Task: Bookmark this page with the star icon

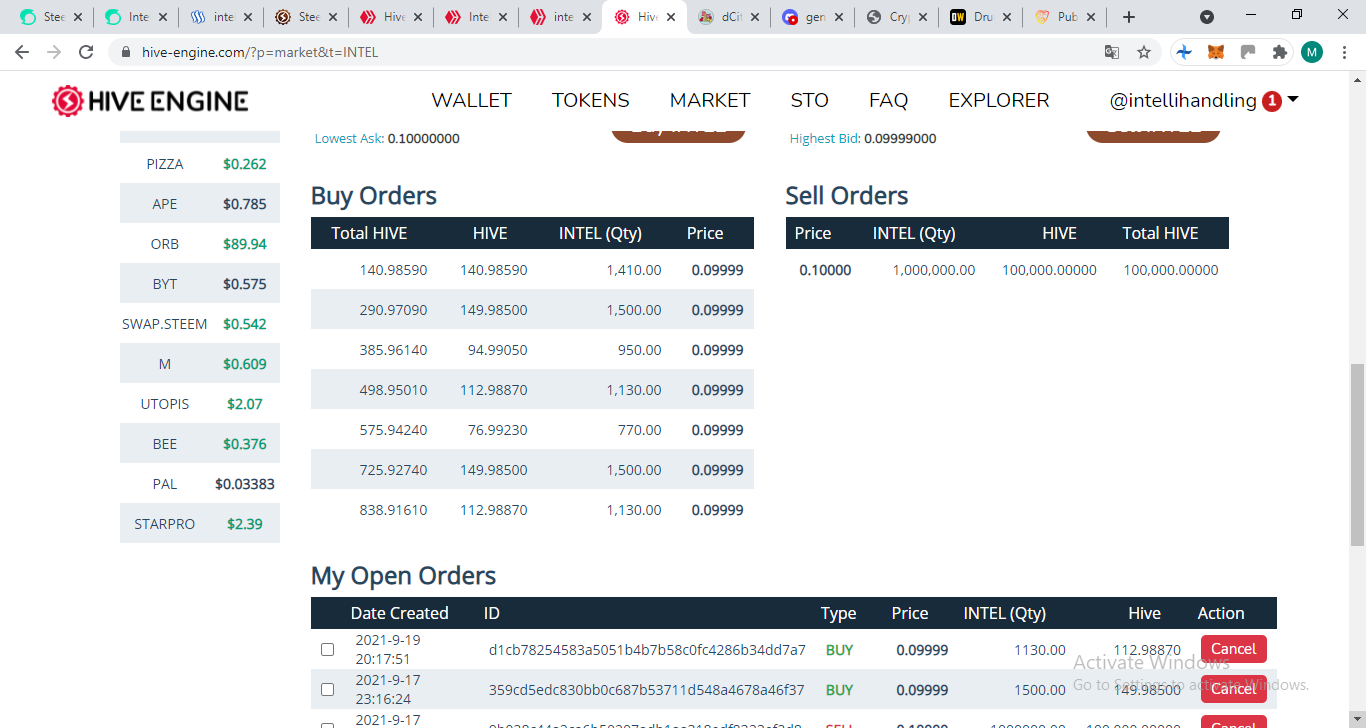Action: (1144, 52)
